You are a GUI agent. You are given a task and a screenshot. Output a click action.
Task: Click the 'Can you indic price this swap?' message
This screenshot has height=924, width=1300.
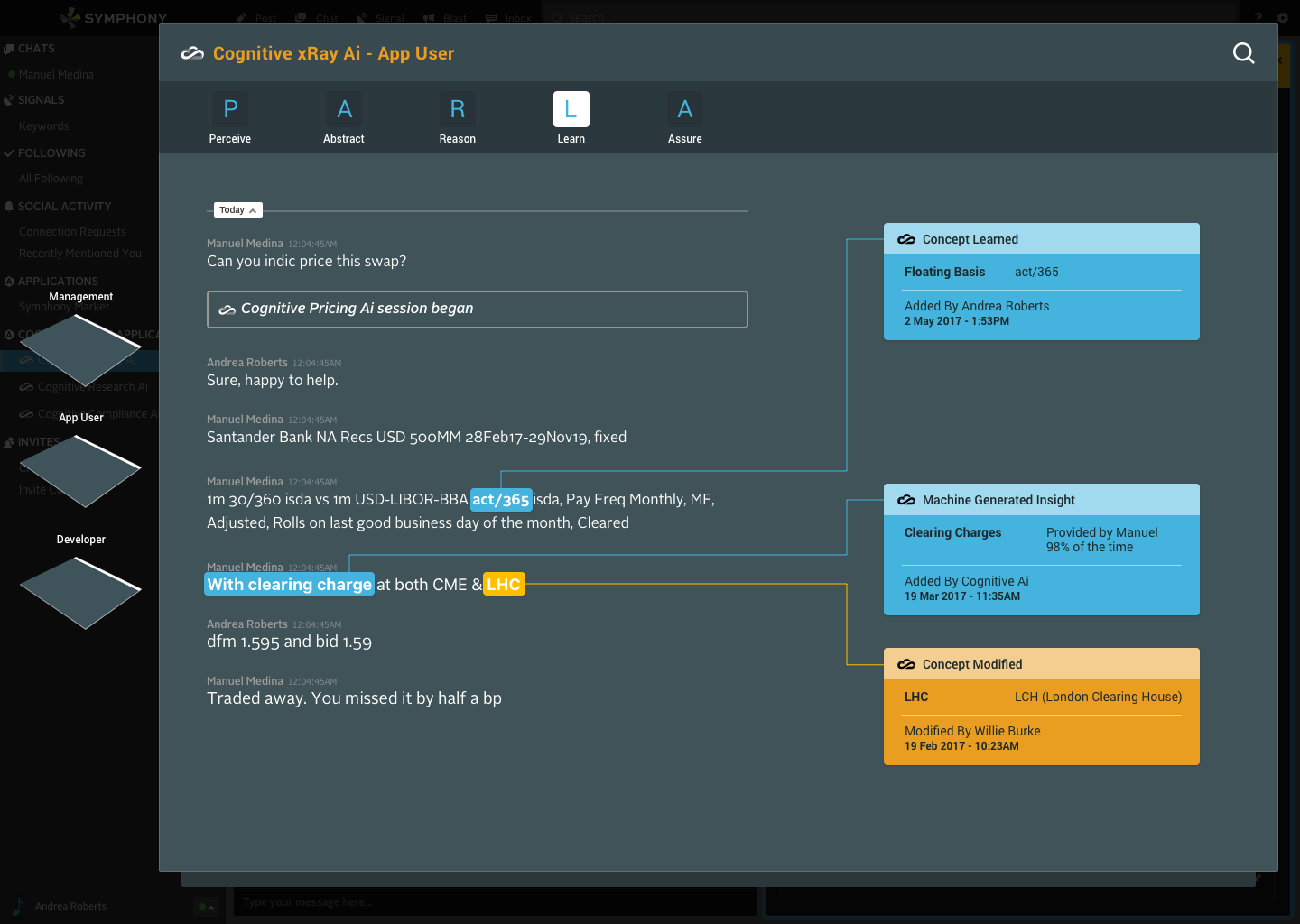click(x=306, y=261)
